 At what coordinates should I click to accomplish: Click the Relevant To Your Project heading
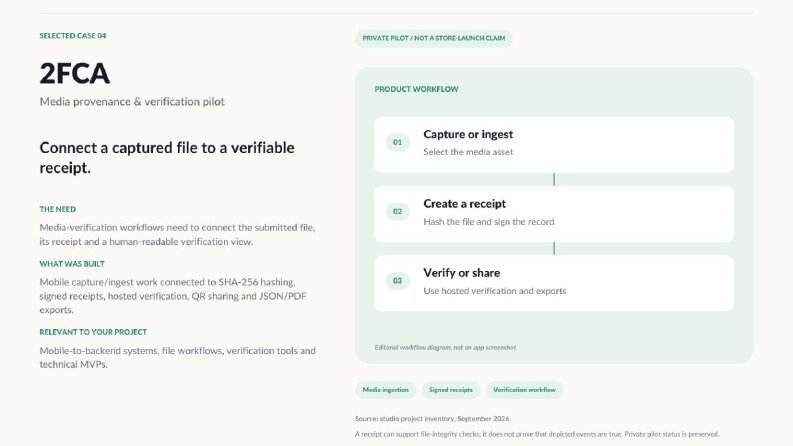pos(93,332)
